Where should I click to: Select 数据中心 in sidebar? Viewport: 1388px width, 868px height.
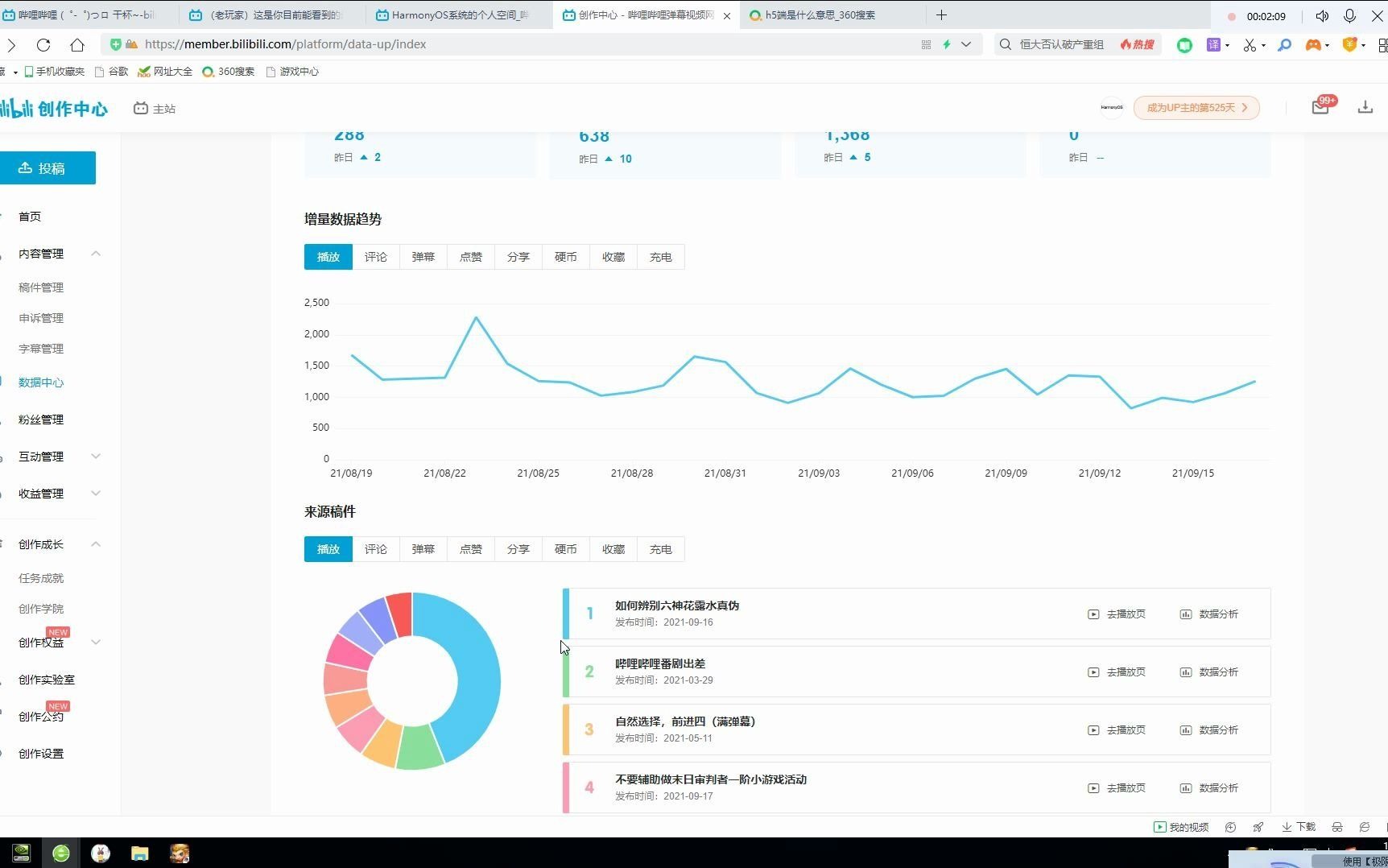click(41, 382)
